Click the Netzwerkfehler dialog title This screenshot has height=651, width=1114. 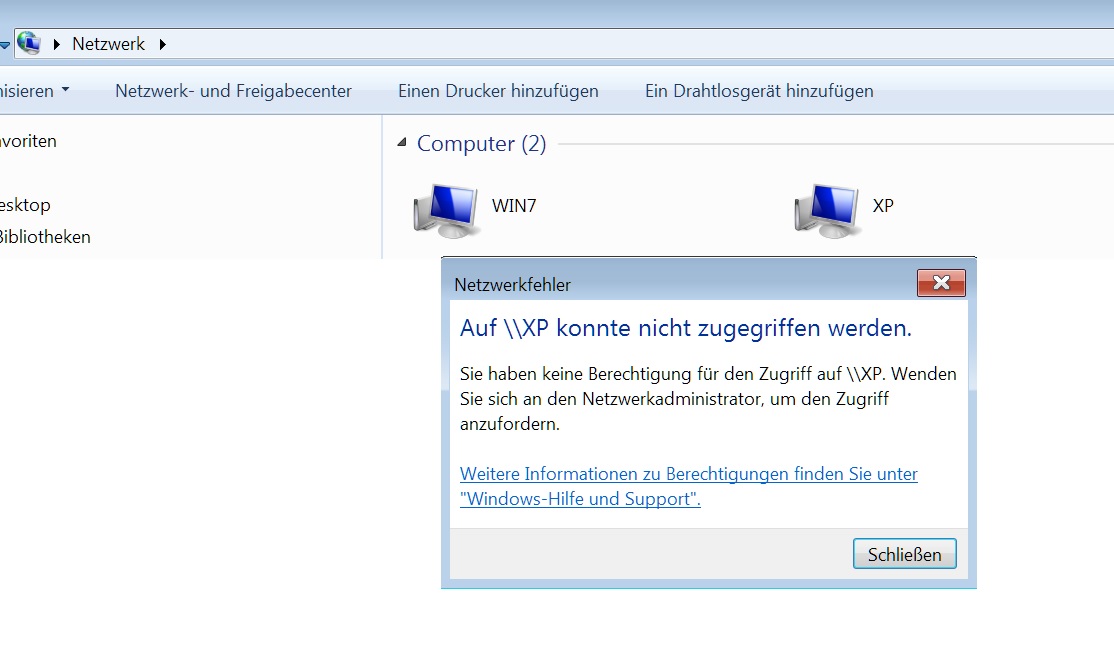click(x=512, y=284)
